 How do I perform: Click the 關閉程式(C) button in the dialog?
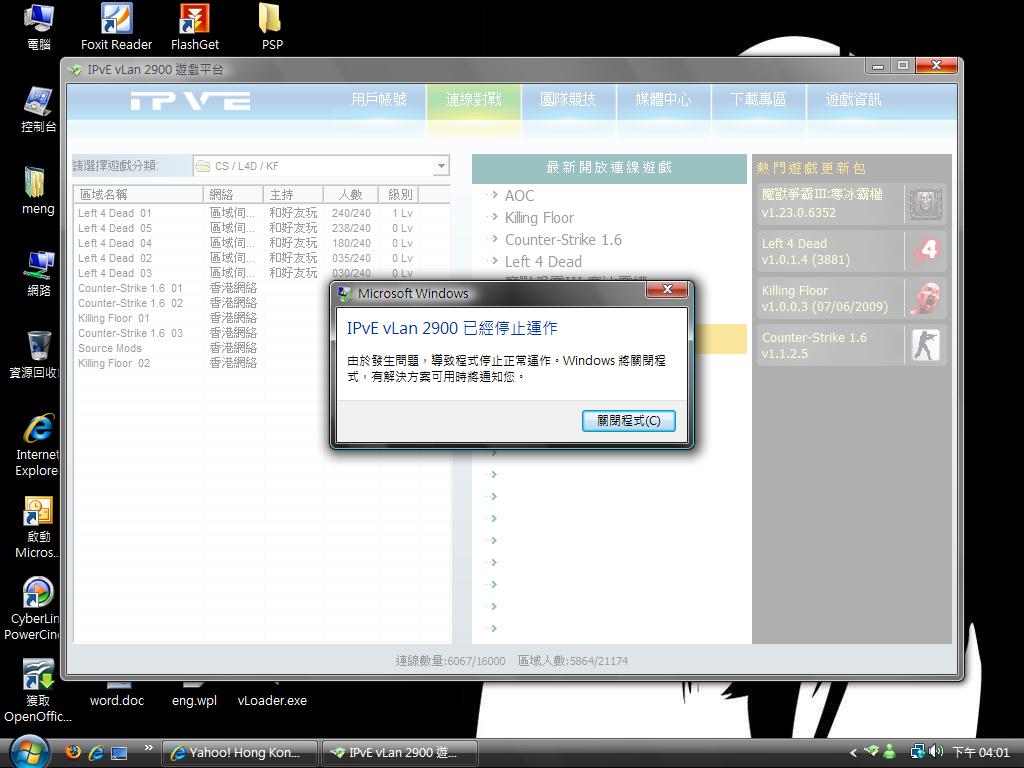point(628,421)
